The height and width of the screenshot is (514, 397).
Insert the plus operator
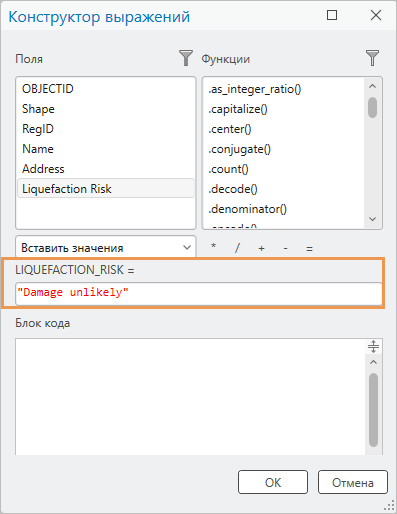click(261, 248)
